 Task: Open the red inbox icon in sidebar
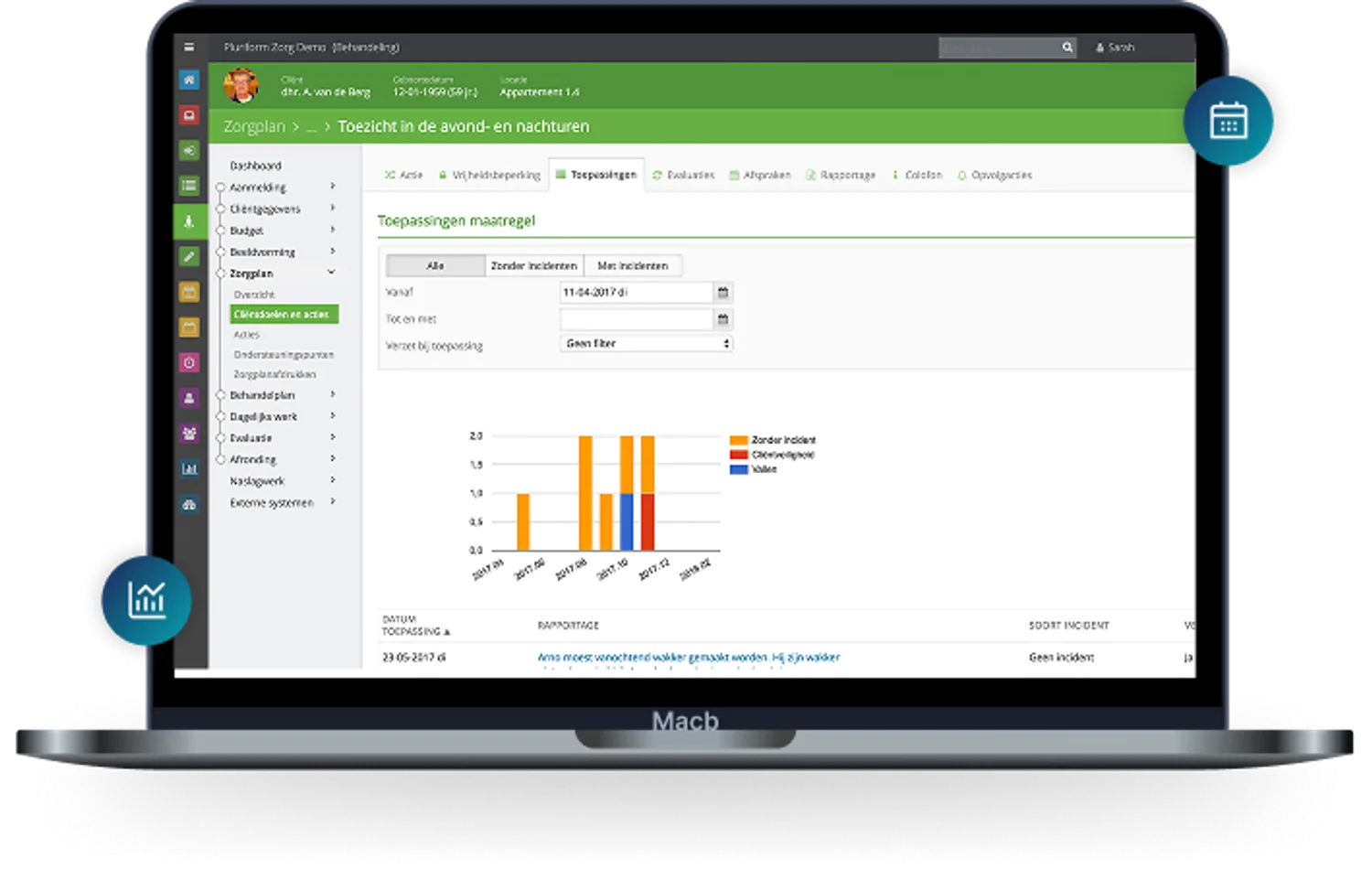[189, 115]
